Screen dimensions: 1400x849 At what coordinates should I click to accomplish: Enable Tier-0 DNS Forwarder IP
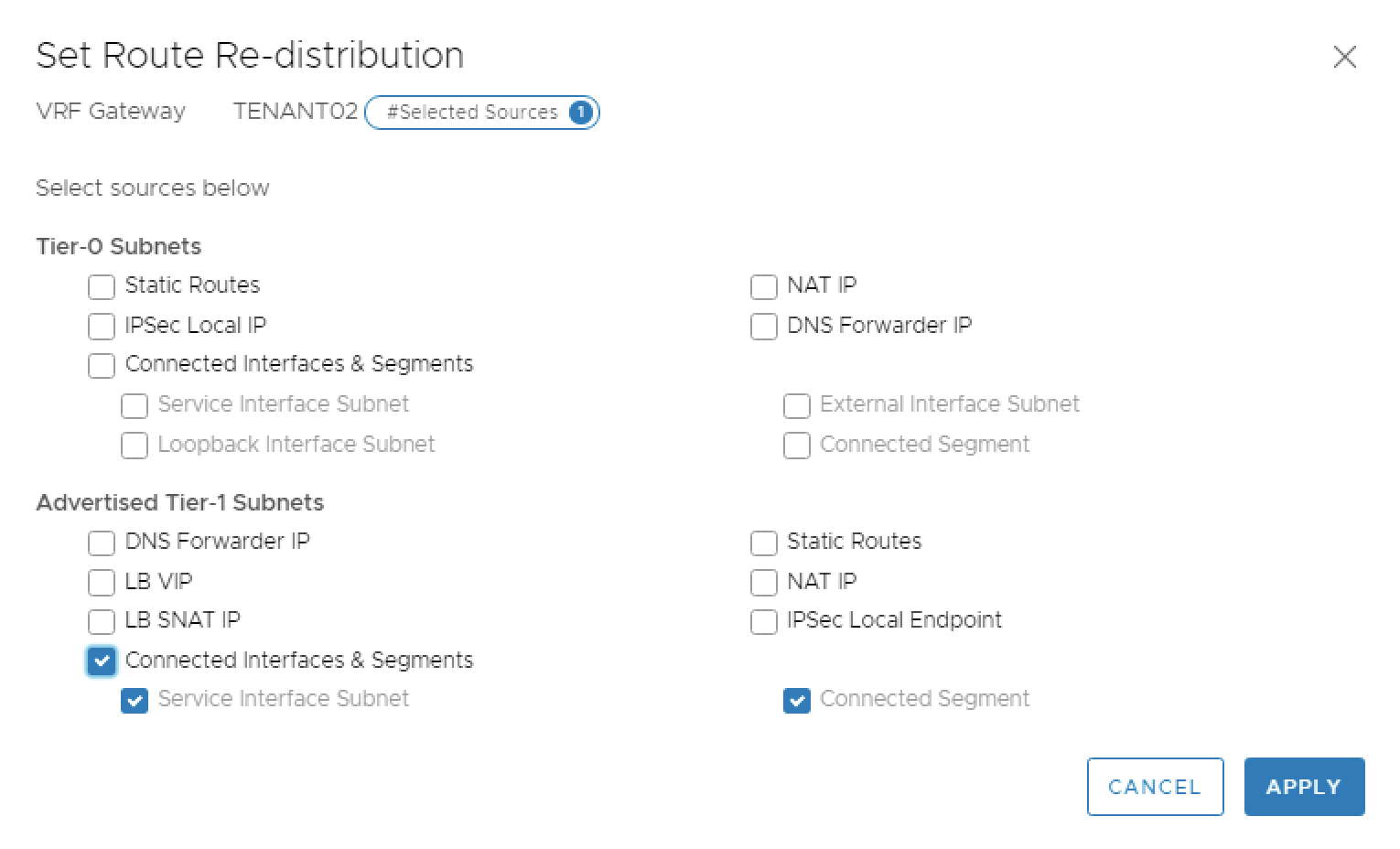763,327
